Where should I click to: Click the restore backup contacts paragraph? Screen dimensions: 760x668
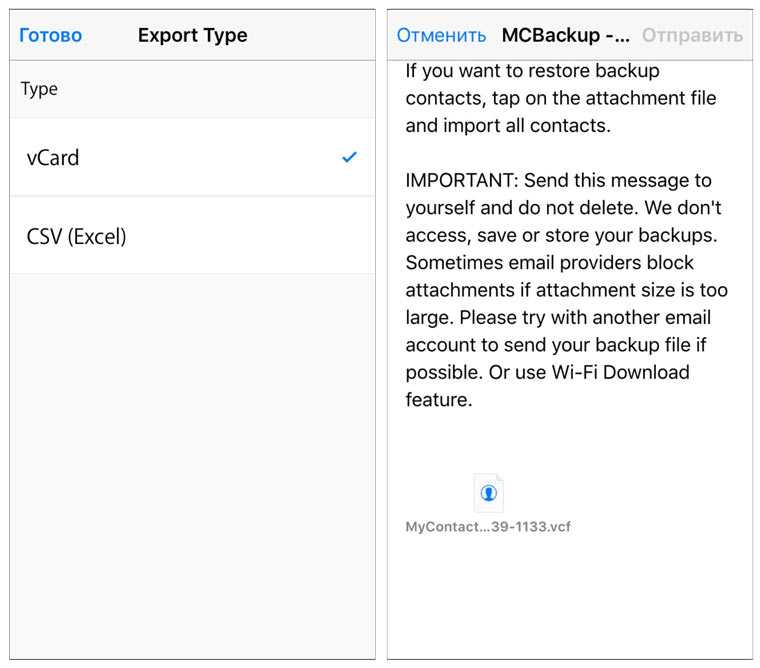pos(561,98)
